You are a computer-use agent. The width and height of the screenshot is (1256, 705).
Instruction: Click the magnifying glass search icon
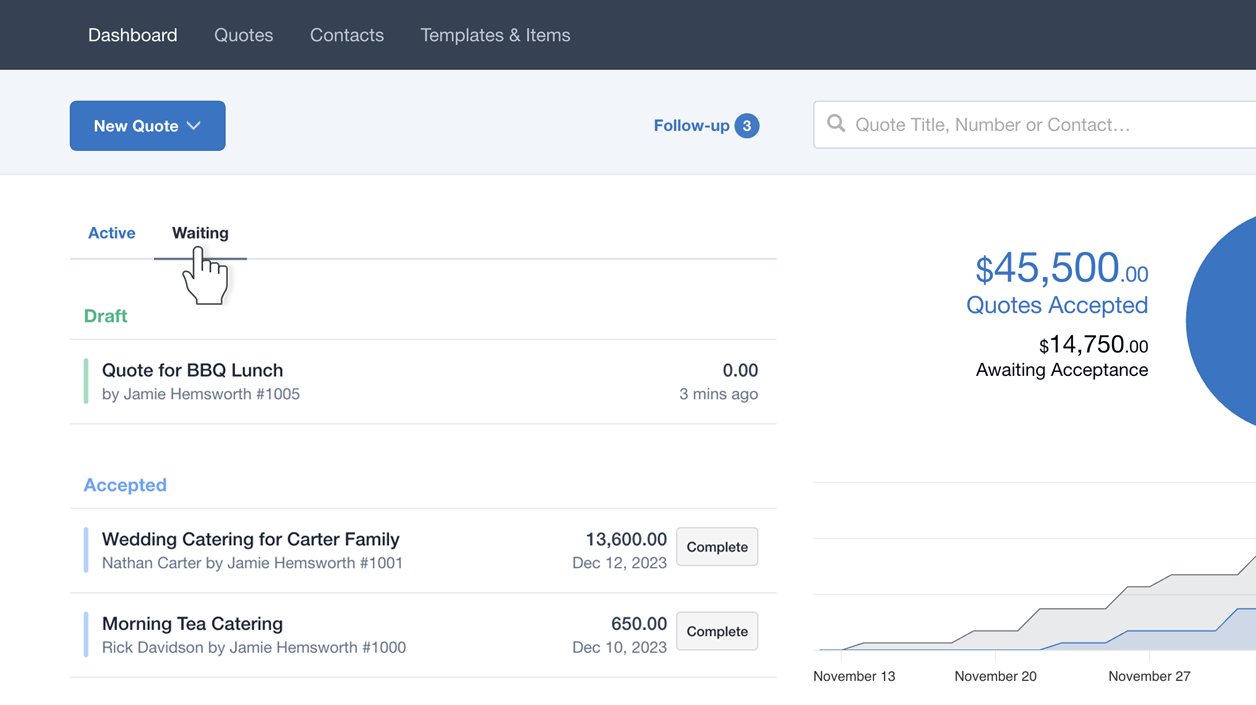[x=836, y=124]
